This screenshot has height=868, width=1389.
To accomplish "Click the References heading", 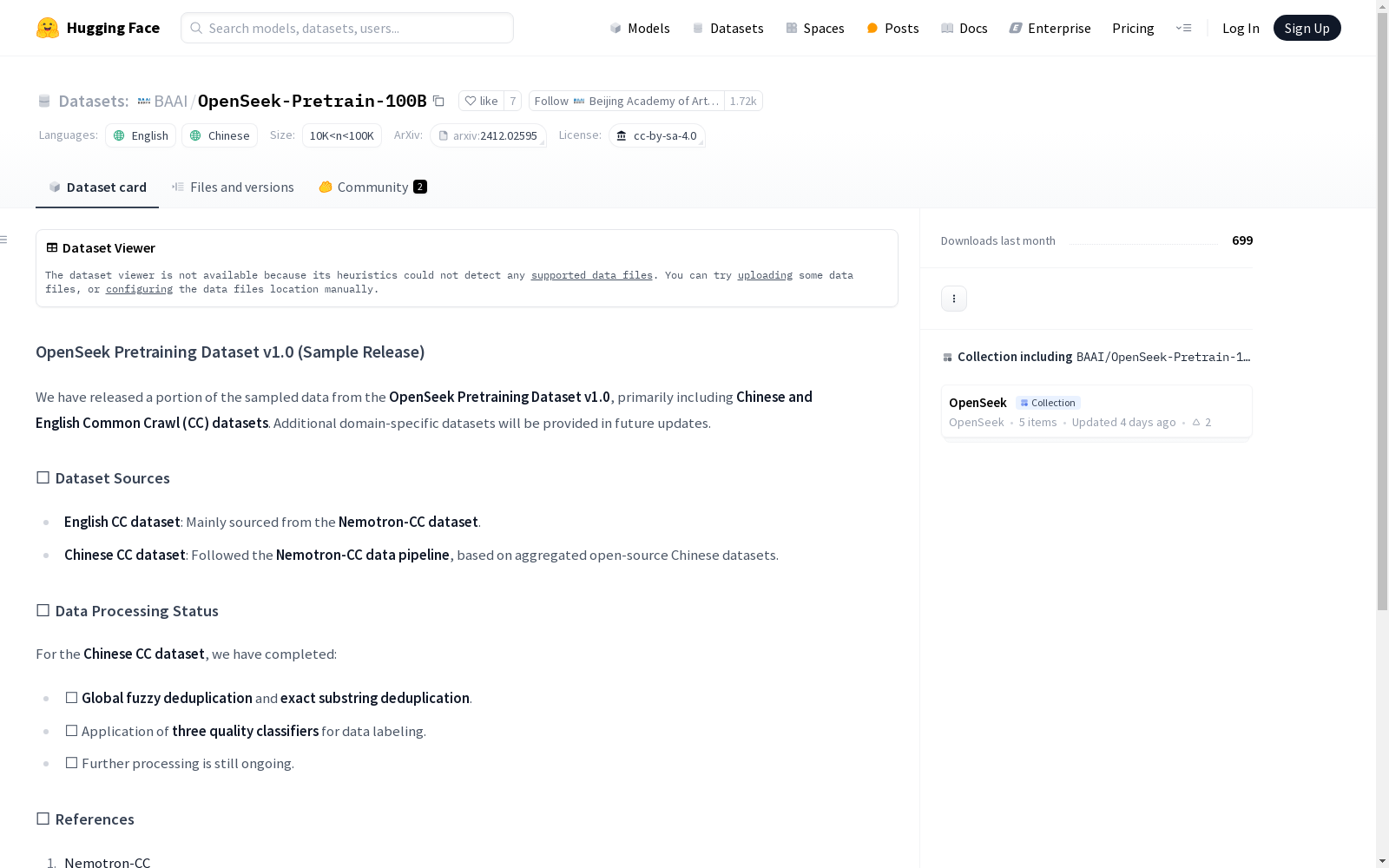I will pos(85,819).
